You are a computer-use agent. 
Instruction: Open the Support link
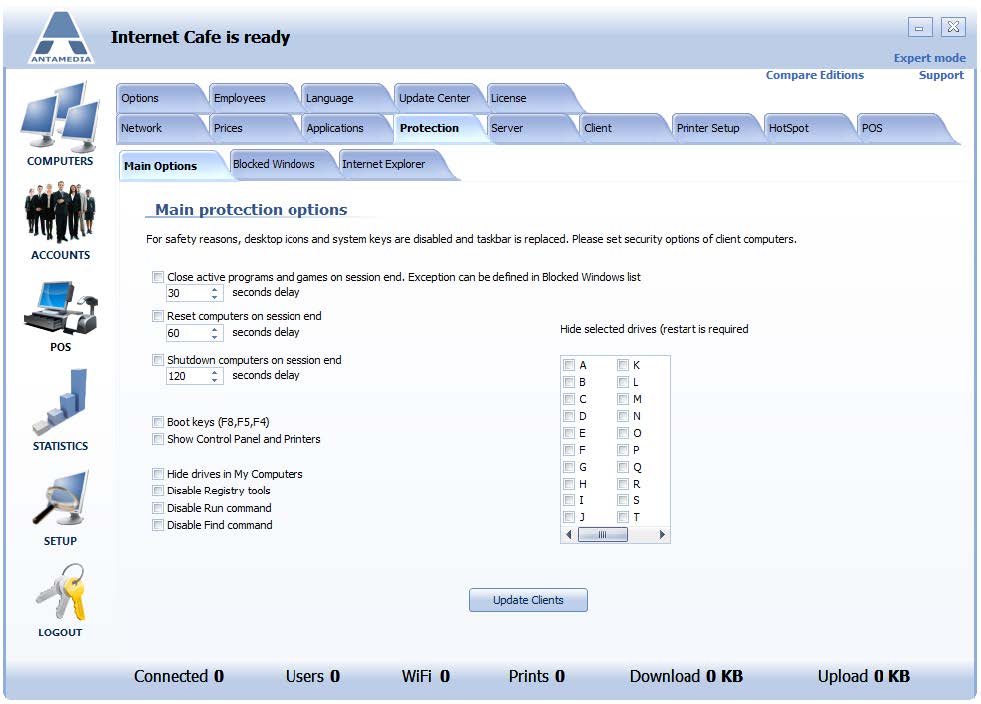(941, 75)
